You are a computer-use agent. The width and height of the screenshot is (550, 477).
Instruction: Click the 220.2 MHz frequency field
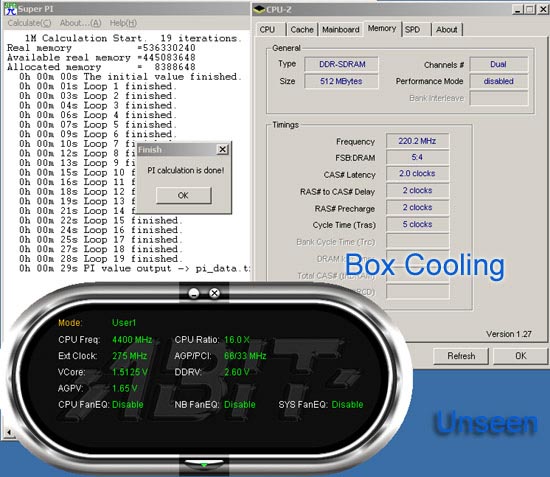(417, 141)
